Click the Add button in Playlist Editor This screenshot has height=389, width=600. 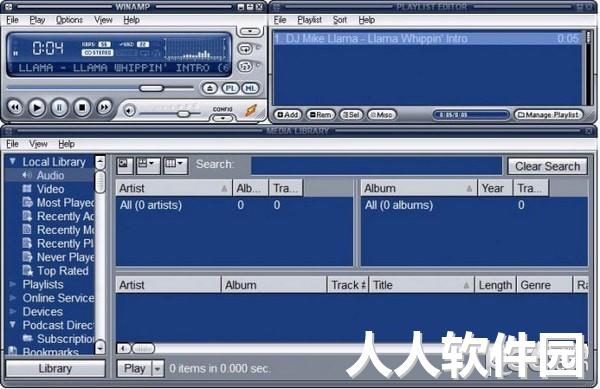287,115
